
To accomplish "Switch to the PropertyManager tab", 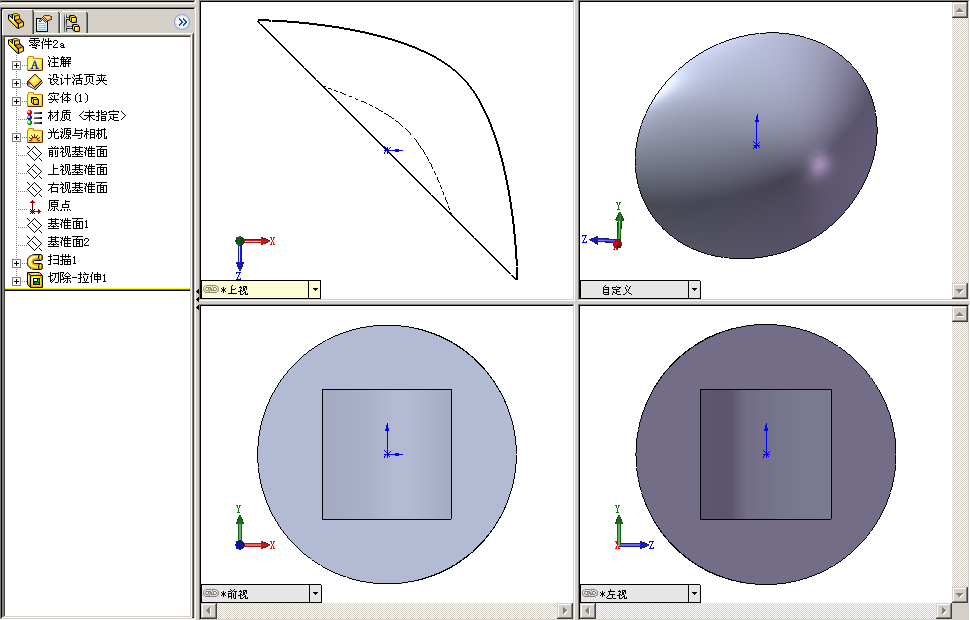I will pyautogui.click(x=45, y=23).
